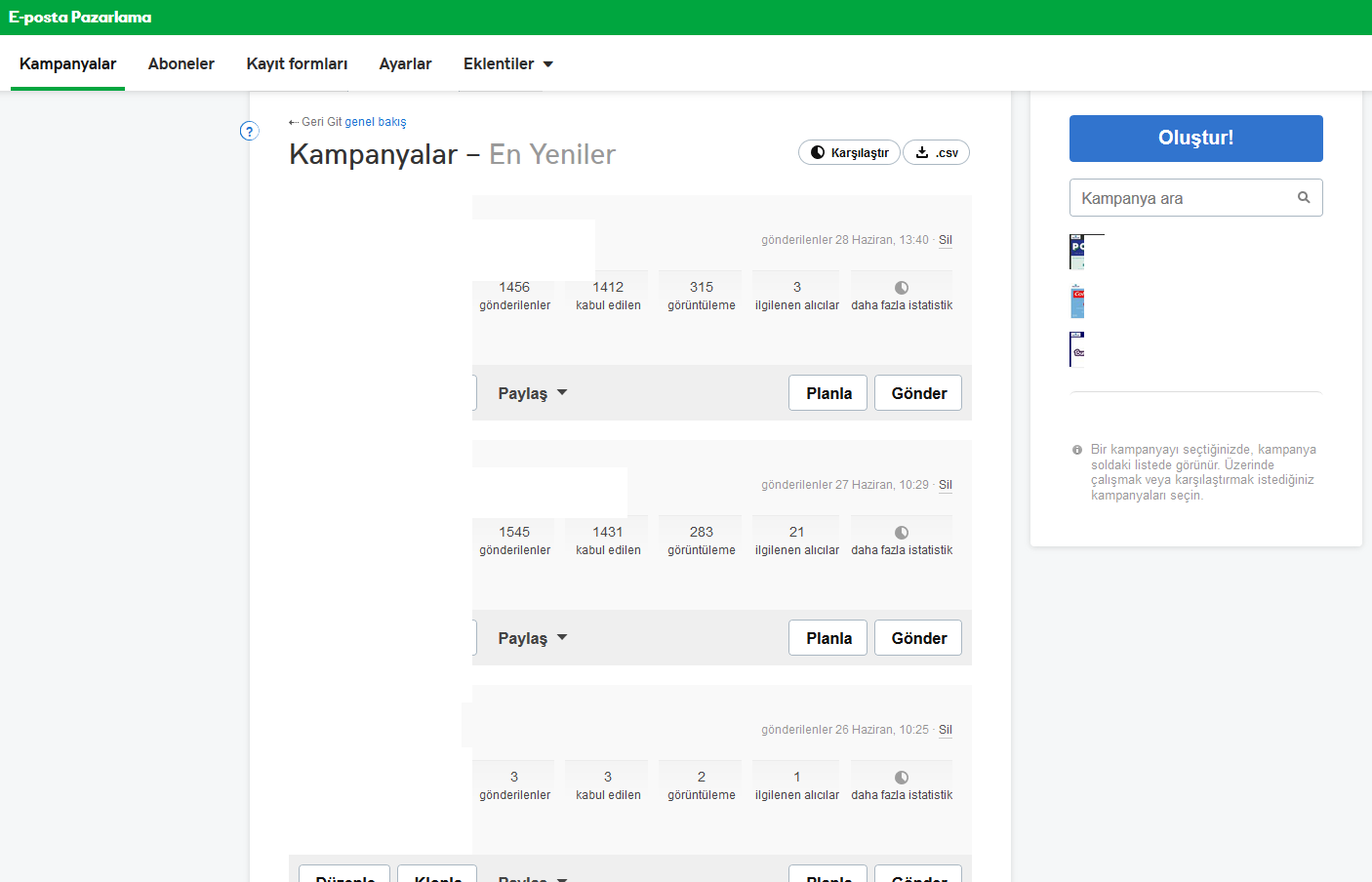Select the first campaign thumbnail in sidebar

1077,252
